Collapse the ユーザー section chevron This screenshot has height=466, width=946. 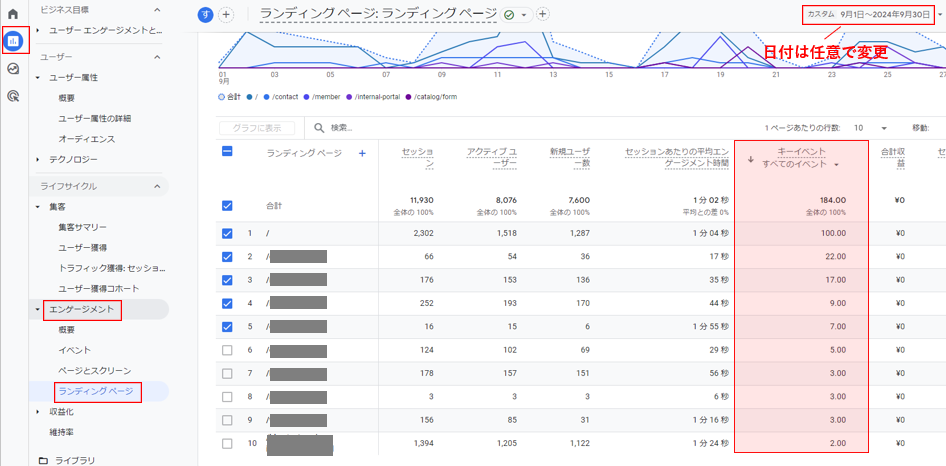[157, 57]
